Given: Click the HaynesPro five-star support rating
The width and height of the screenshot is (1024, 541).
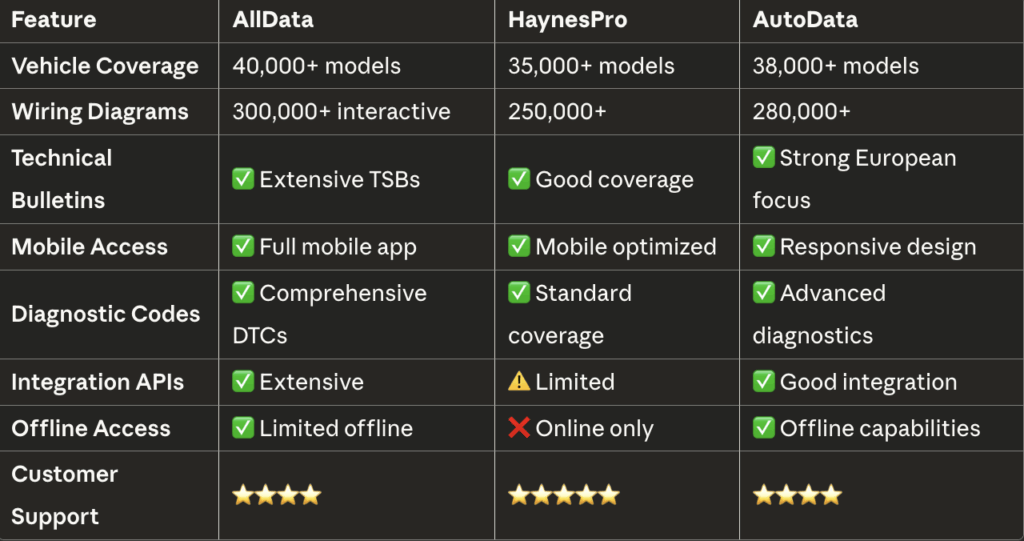Looking at the screenshot, I should (564, 495).
